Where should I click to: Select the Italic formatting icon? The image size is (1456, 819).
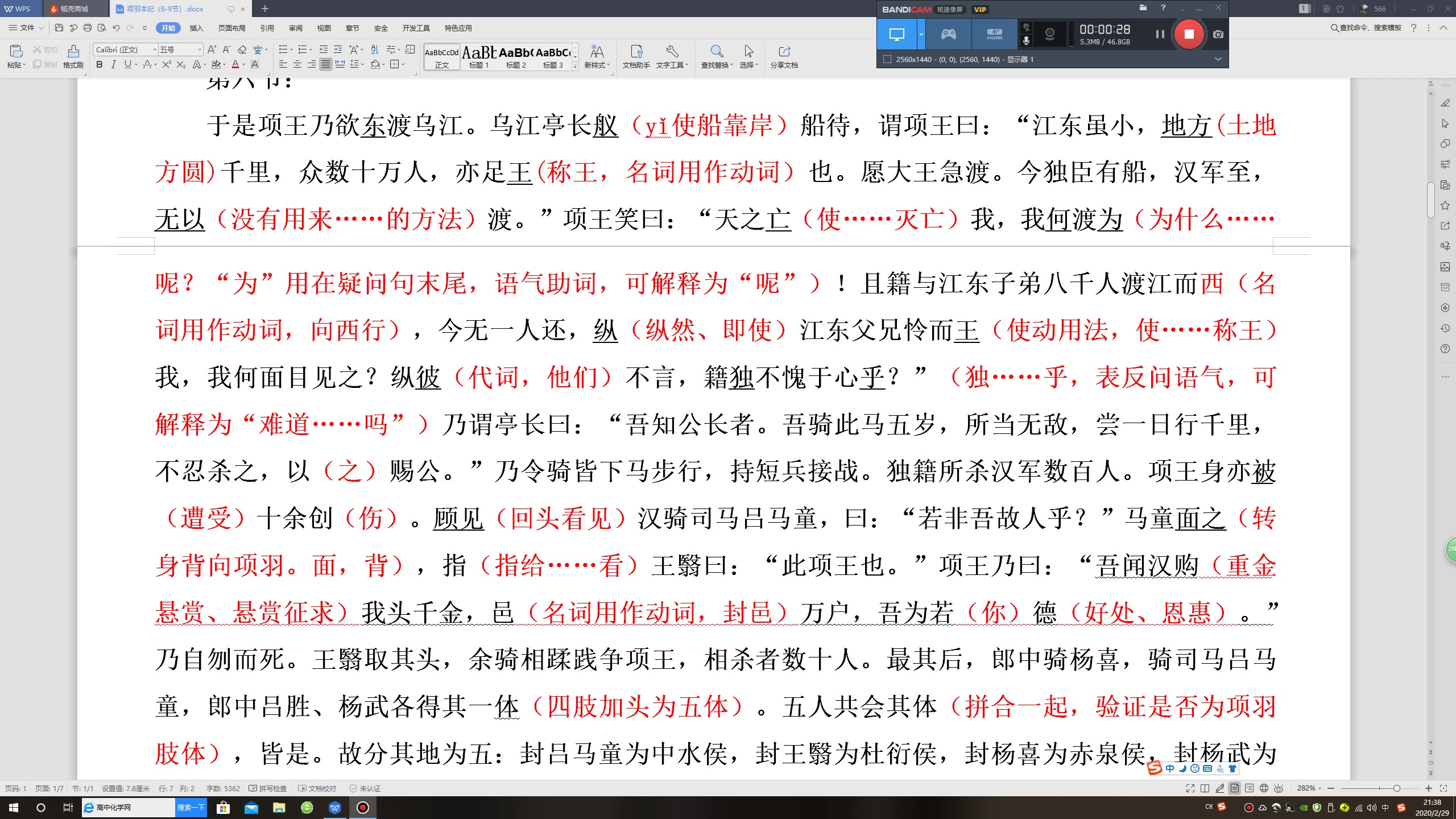coord(112,65)
